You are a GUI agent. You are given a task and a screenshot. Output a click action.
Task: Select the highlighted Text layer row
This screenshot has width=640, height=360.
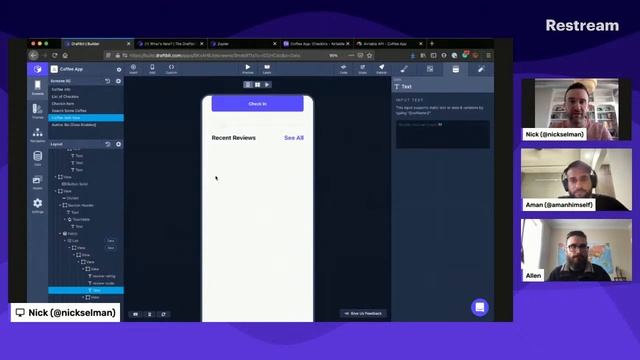click(86, 290)
